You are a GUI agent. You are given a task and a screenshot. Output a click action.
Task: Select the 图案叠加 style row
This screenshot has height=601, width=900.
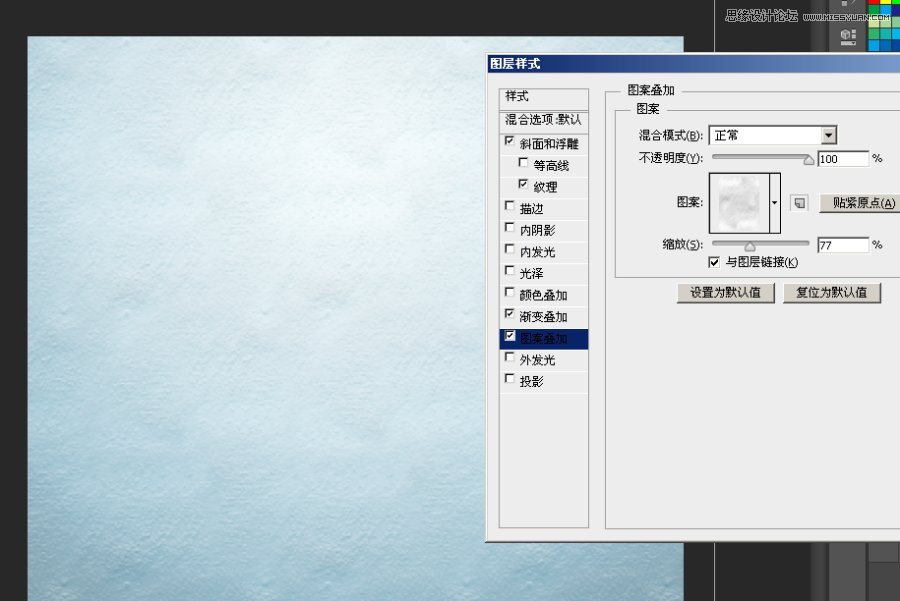[544, 339]
